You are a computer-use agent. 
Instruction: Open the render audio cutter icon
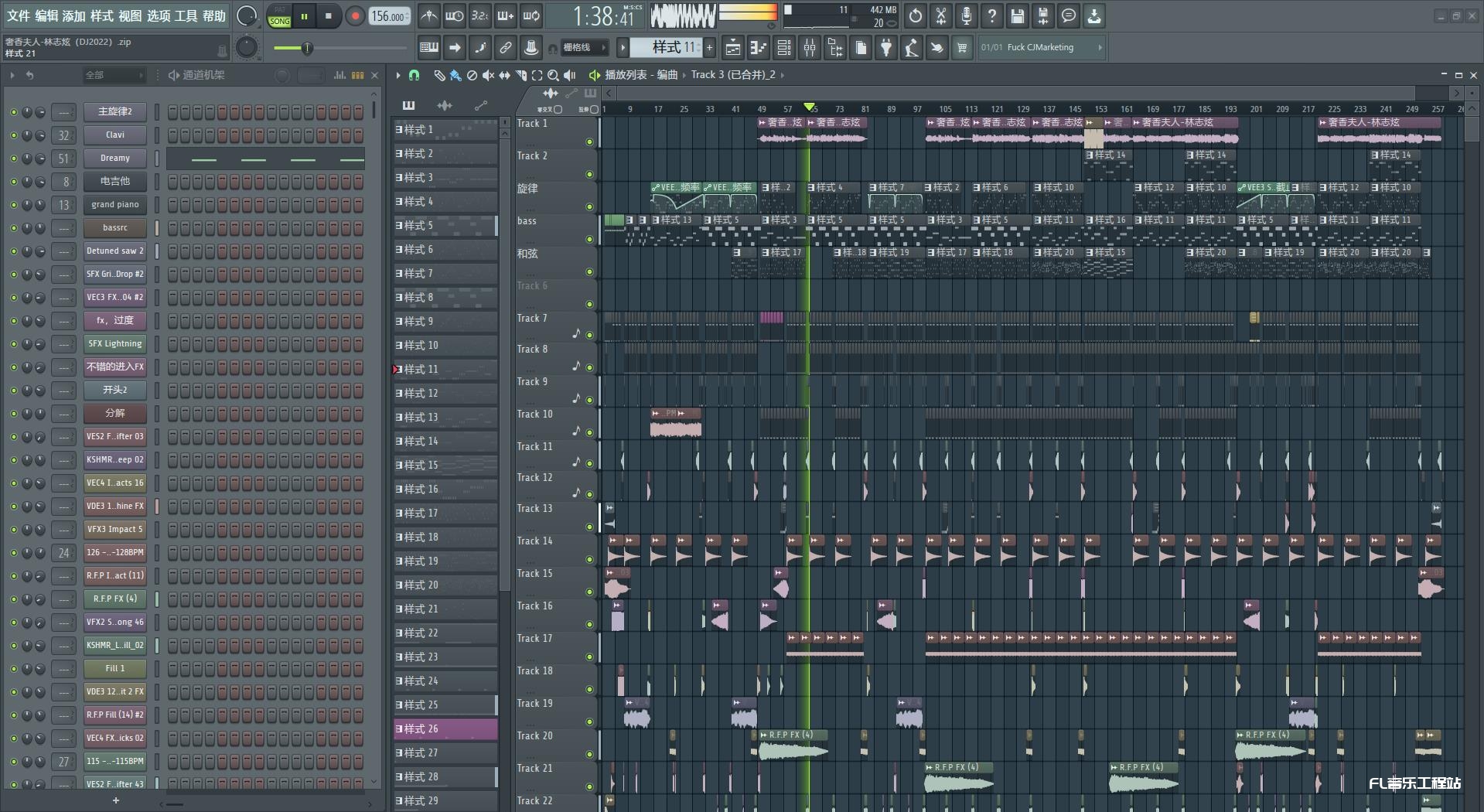(x=941, y=15)
